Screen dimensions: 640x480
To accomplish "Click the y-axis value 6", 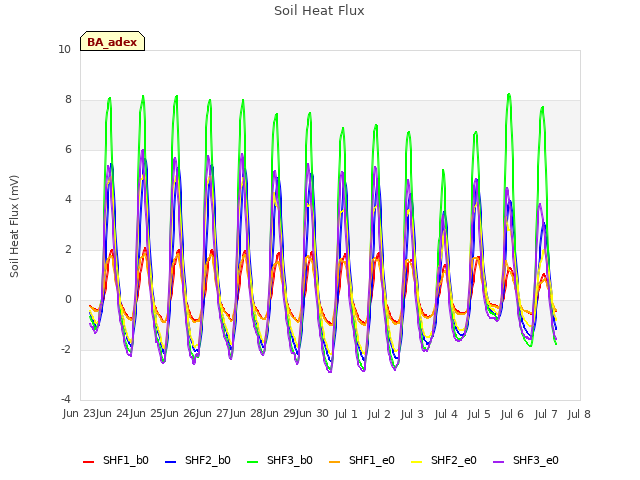I will coord(68,149).
